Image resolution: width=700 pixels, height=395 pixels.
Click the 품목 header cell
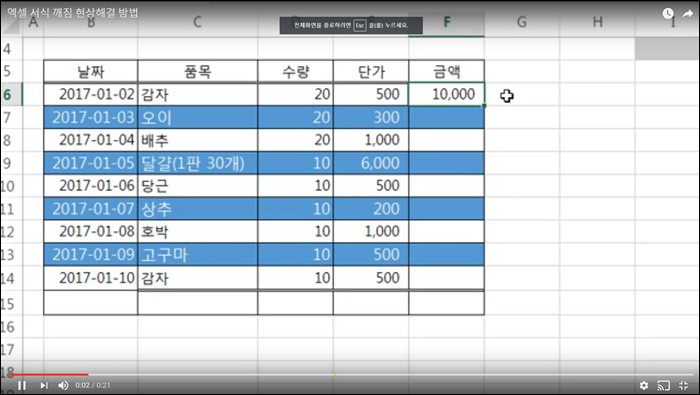pos(197,71)
